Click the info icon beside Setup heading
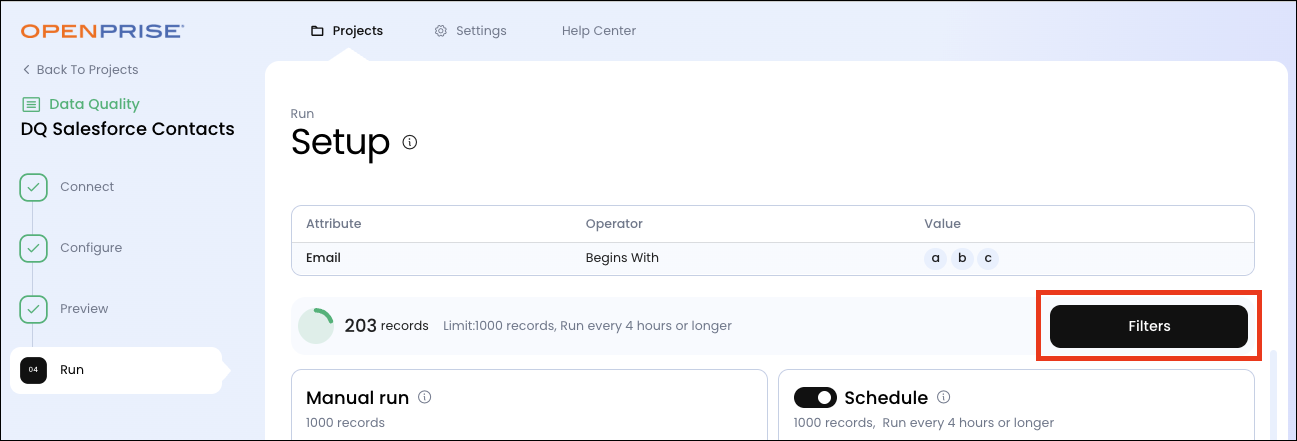1297x441 pixels. pyautogui.click(x=409, y=142)
